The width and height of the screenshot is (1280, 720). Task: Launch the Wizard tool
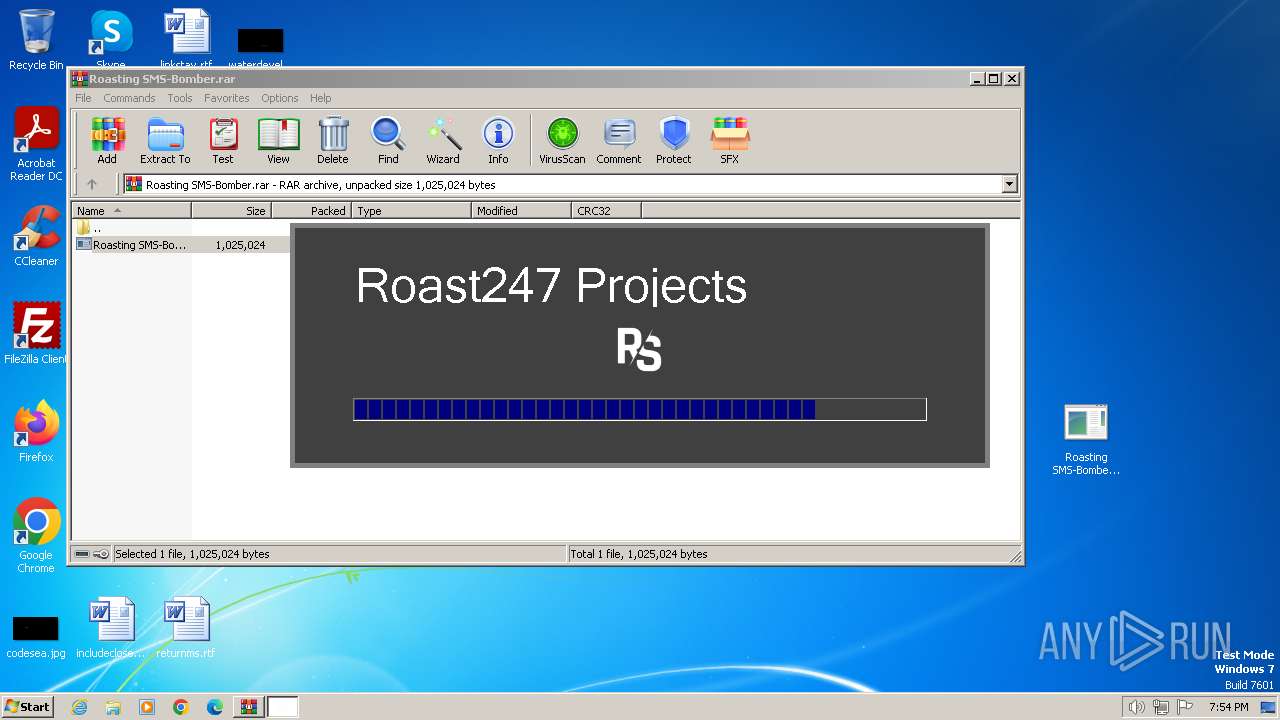coord(443,140)
